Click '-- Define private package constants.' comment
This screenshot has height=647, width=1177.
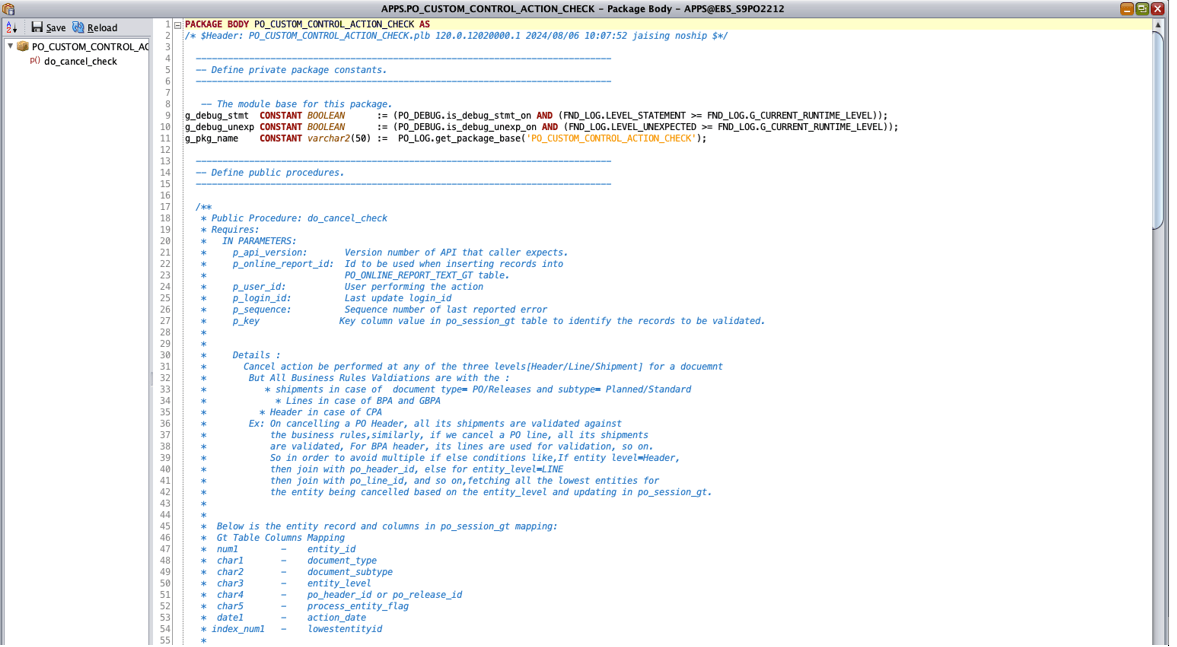[291, 70]
